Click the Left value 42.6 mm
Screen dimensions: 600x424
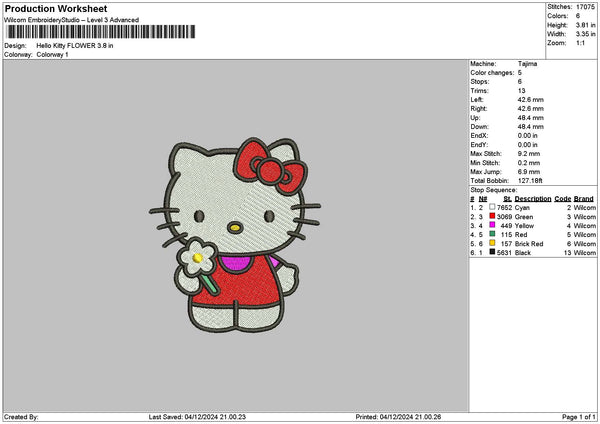coord(530,100)
